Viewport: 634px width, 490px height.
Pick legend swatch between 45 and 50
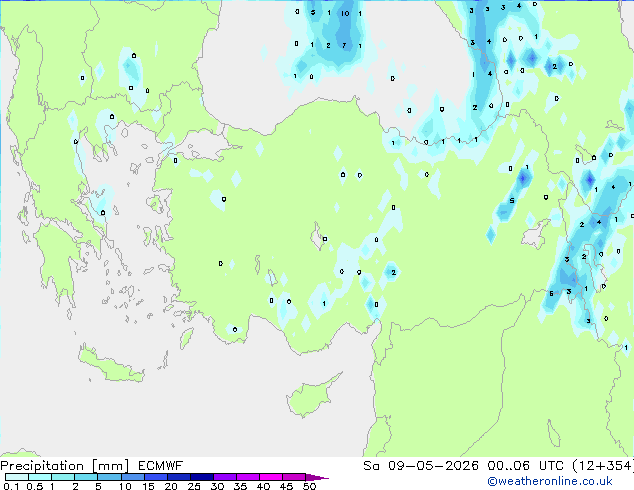(x=294, y=477)
